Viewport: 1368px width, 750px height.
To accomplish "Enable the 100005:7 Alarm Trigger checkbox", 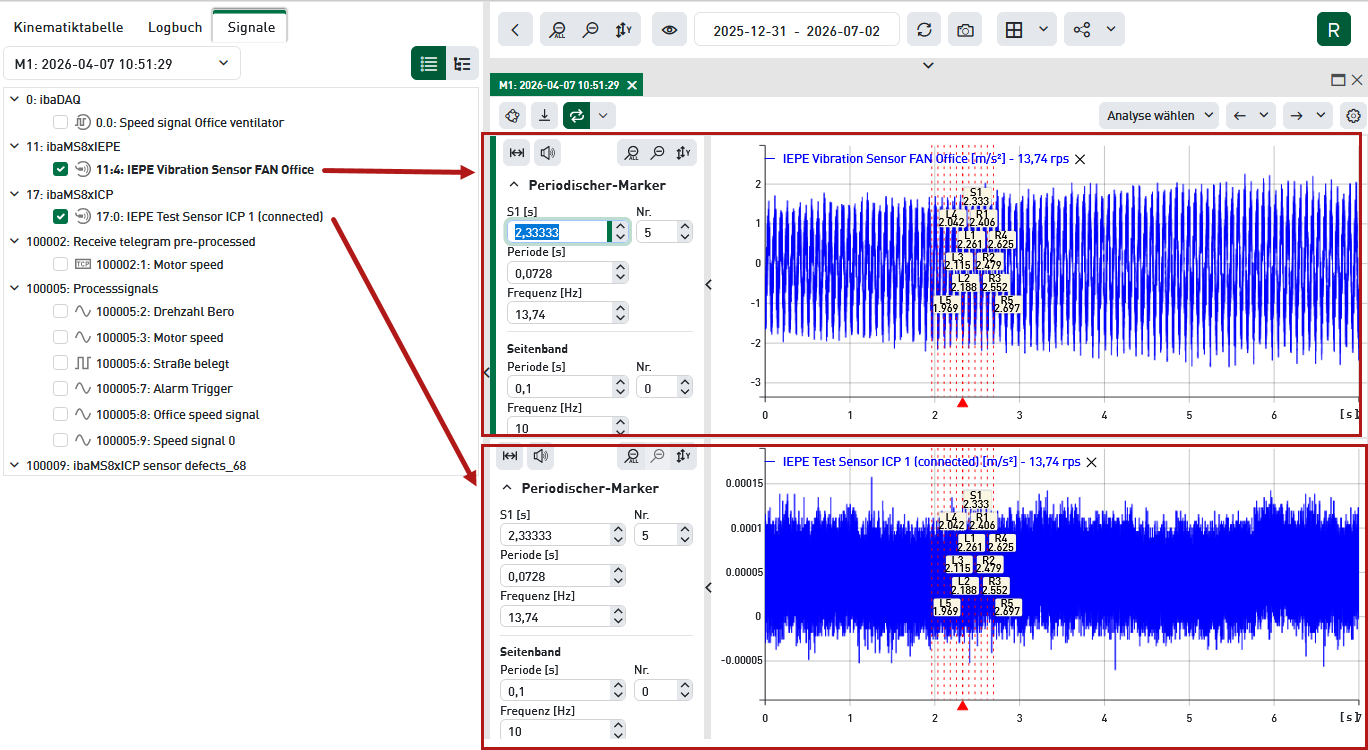I will (x=60, y=389).
